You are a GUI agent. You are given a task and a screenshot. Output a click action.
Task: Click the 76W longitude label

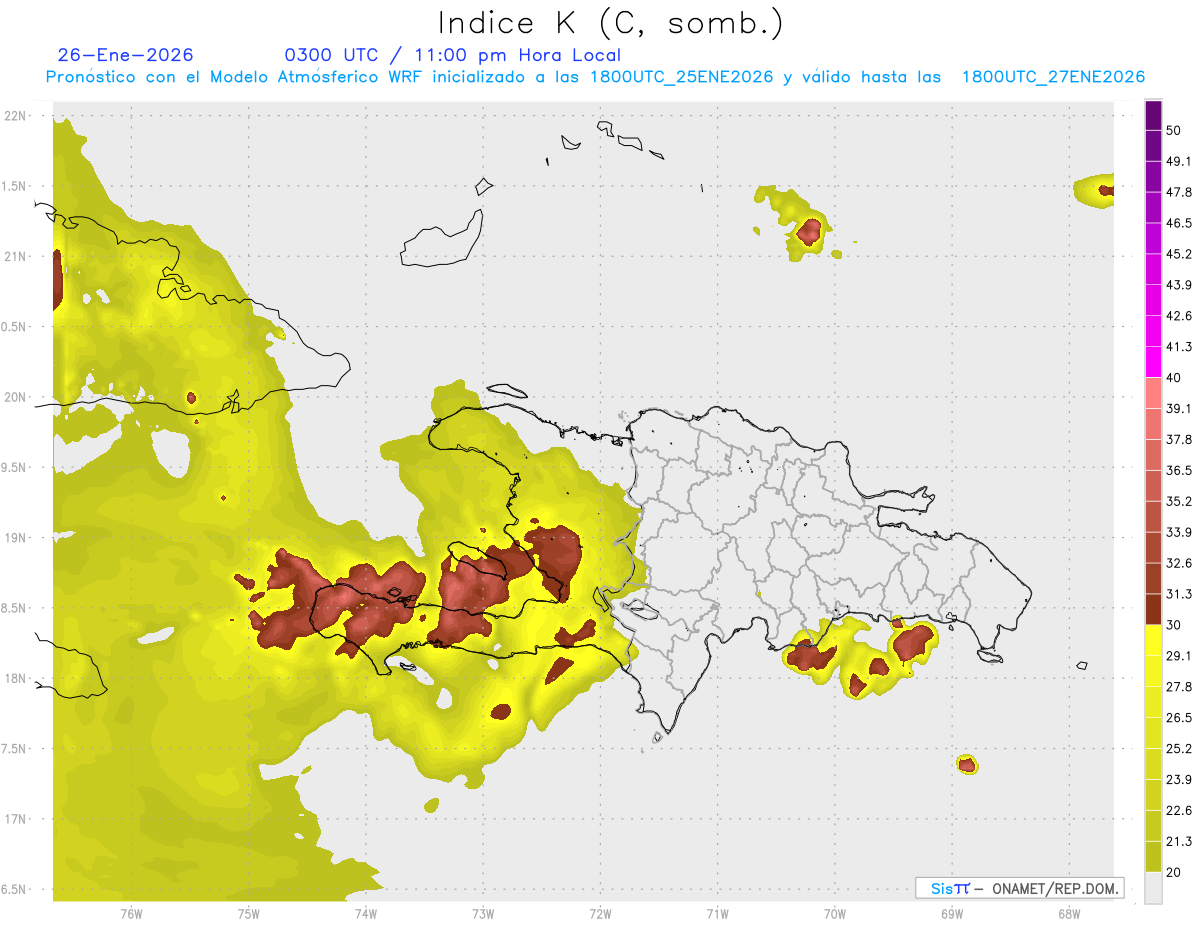click(131, 914)
